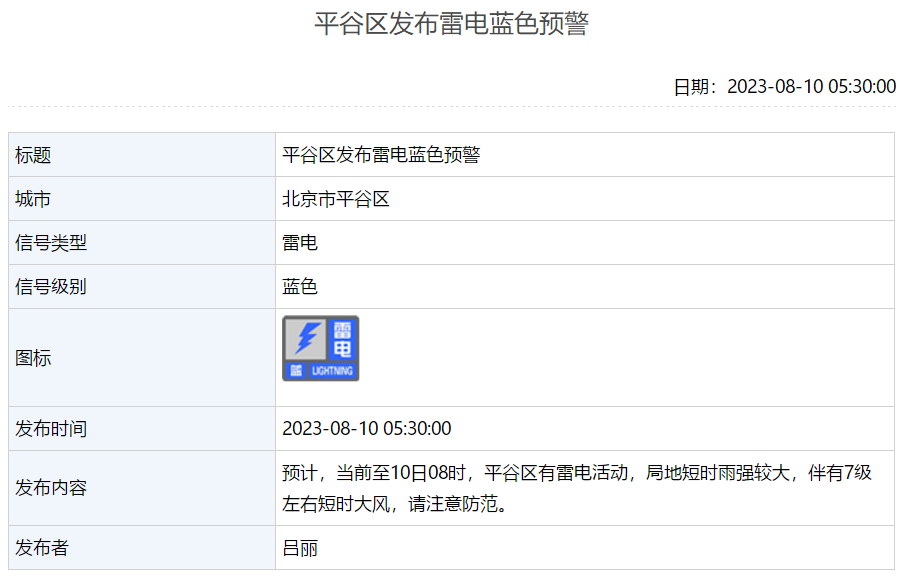Click the LIGHTNING text on the warning icon
903x581 pixels.
tap(332, 371)
